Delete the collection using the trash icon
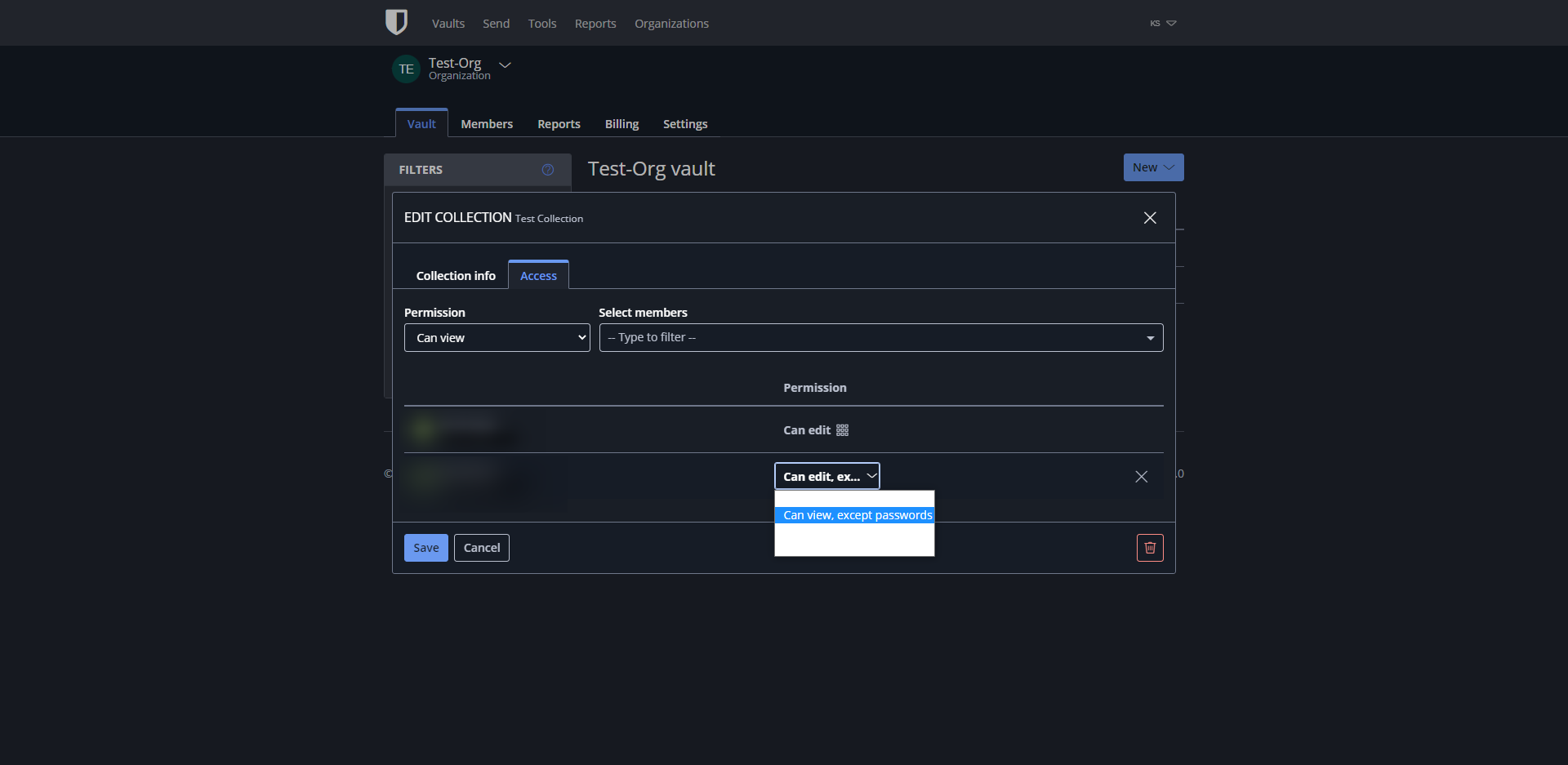This screenshot has height=765, width=1568. pyautogui.click(x=1149, y=547)
